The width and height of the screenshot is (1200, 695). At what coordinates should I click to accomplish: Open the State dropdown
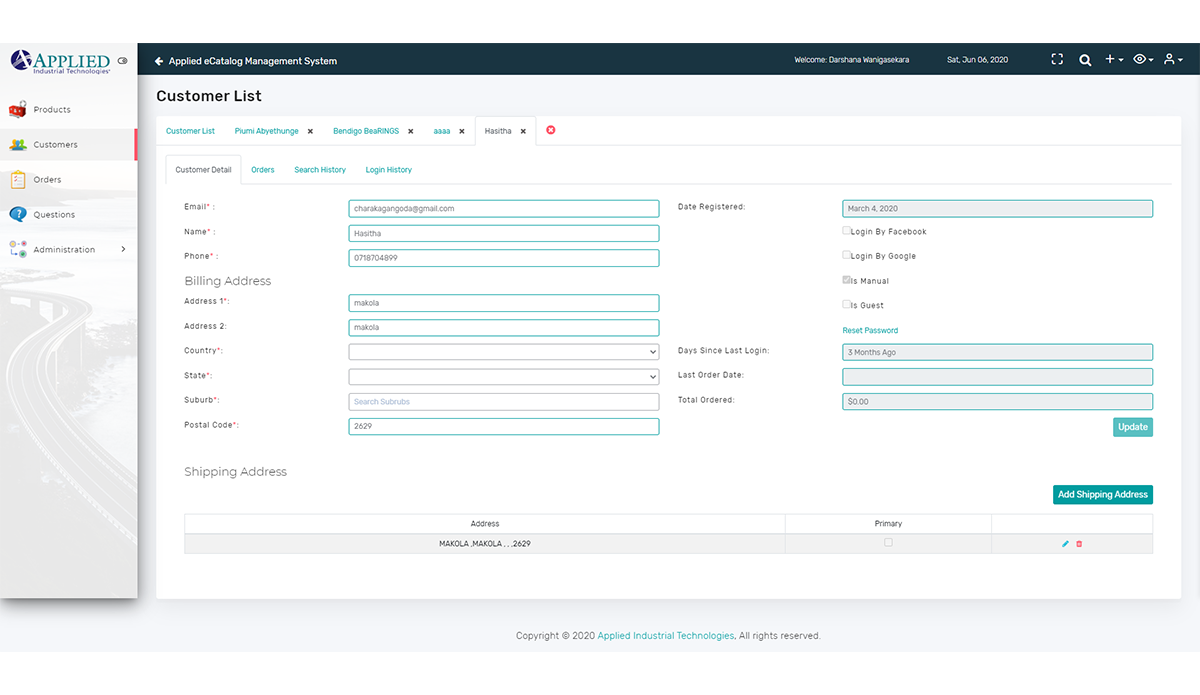pyautogui.click(x=503, y=377)
